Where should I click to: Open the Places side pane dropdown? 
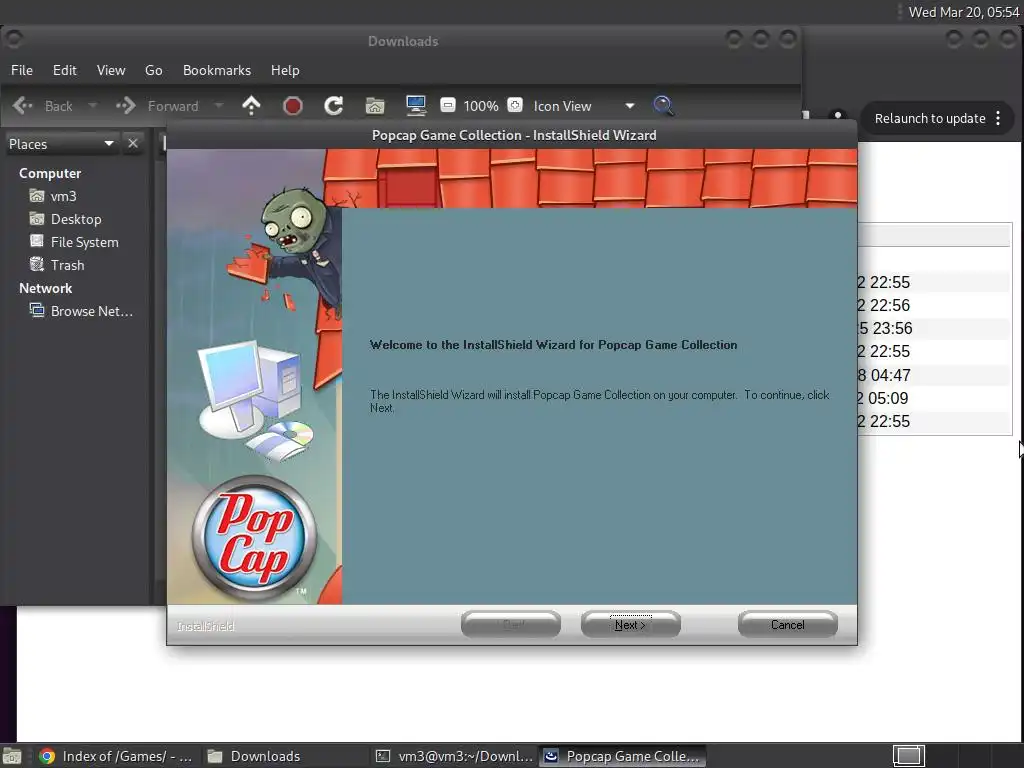point(61,144)
